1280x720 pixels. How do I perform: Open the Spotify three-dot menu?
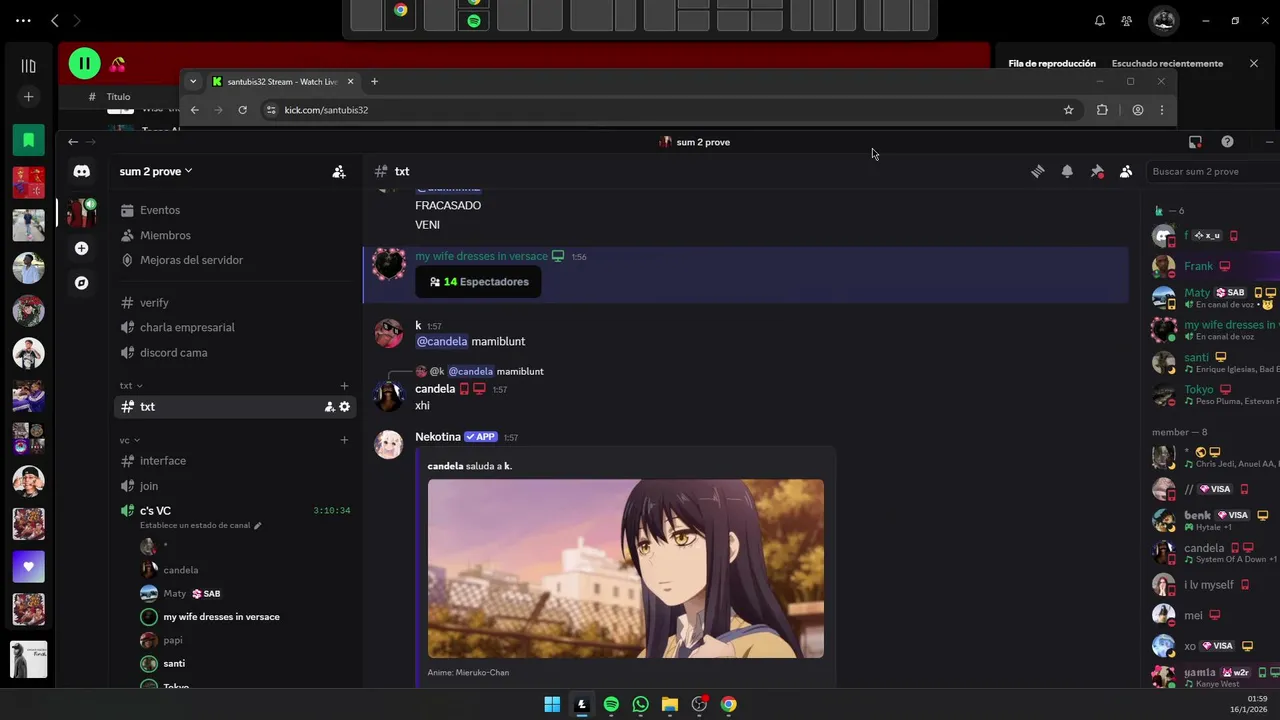[x=23, y=20]
